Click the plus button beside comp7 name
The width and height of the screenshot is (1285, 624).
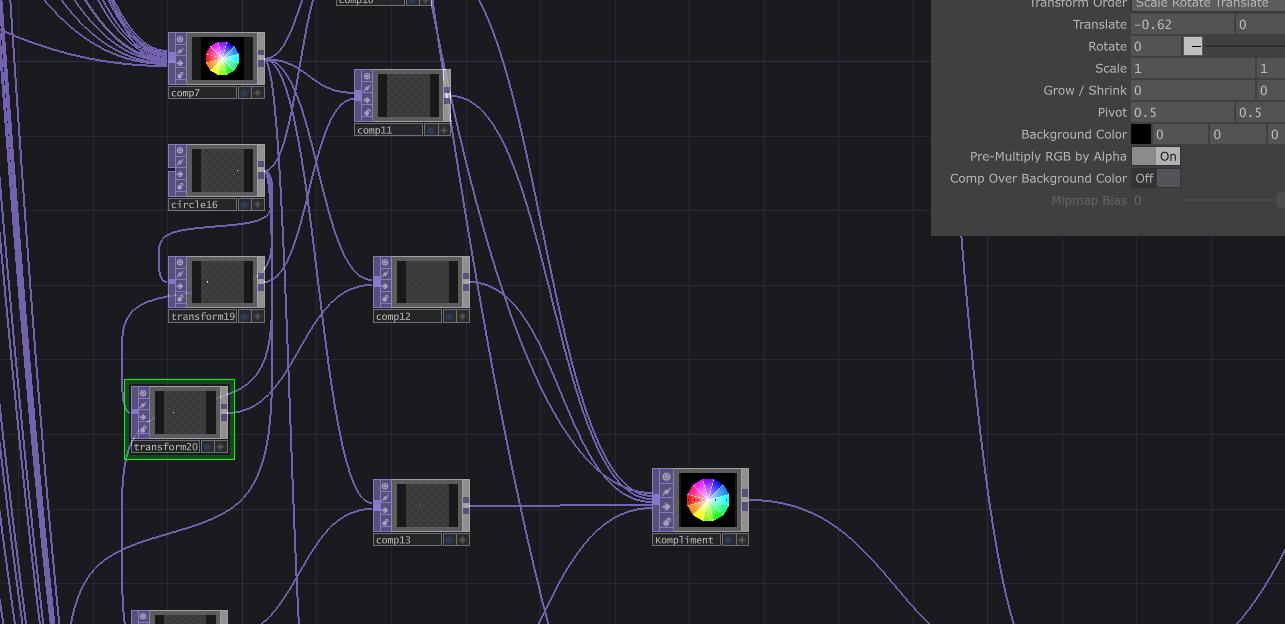pos(258,93)
